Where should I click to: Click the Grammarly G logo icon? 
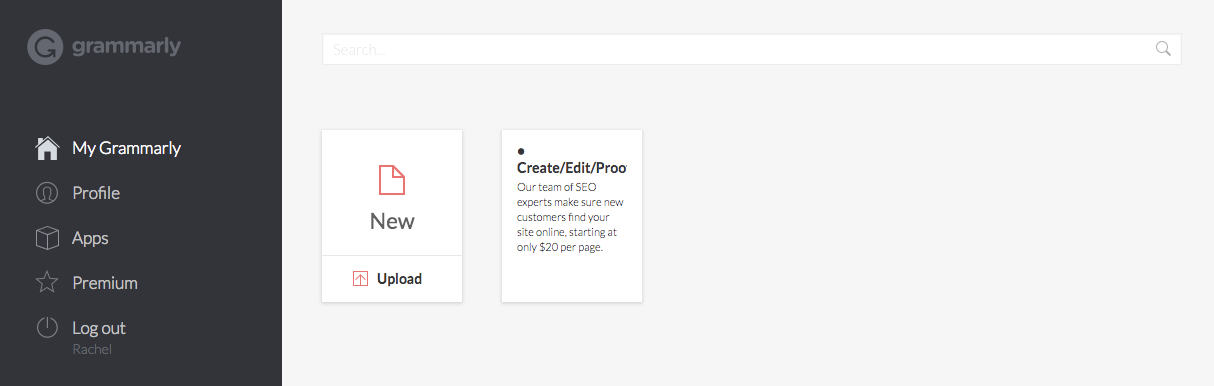[45, 47]
